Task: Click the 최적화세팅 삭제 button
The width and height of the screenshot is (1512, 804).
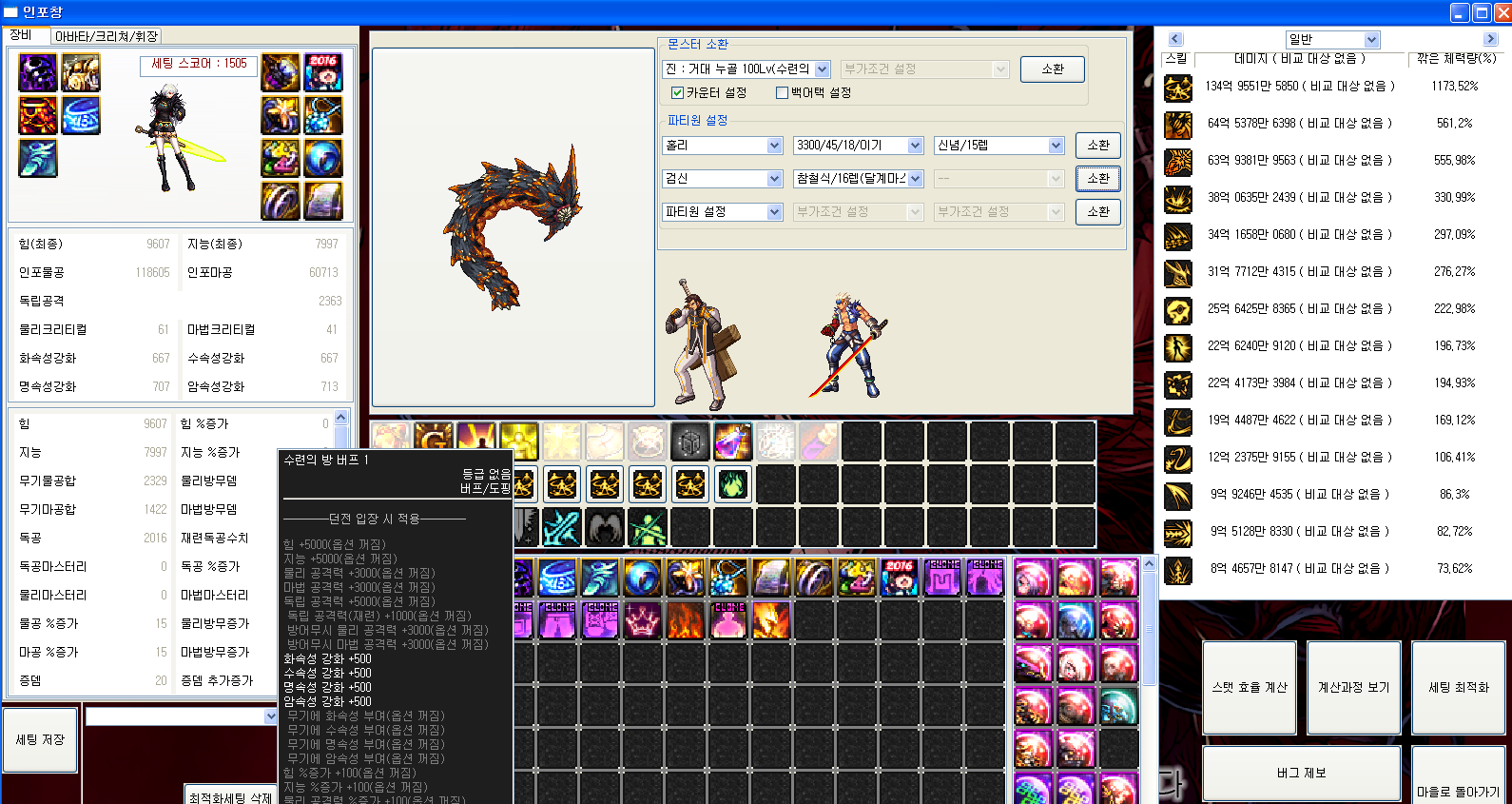Action: click(x=230, y=796)
